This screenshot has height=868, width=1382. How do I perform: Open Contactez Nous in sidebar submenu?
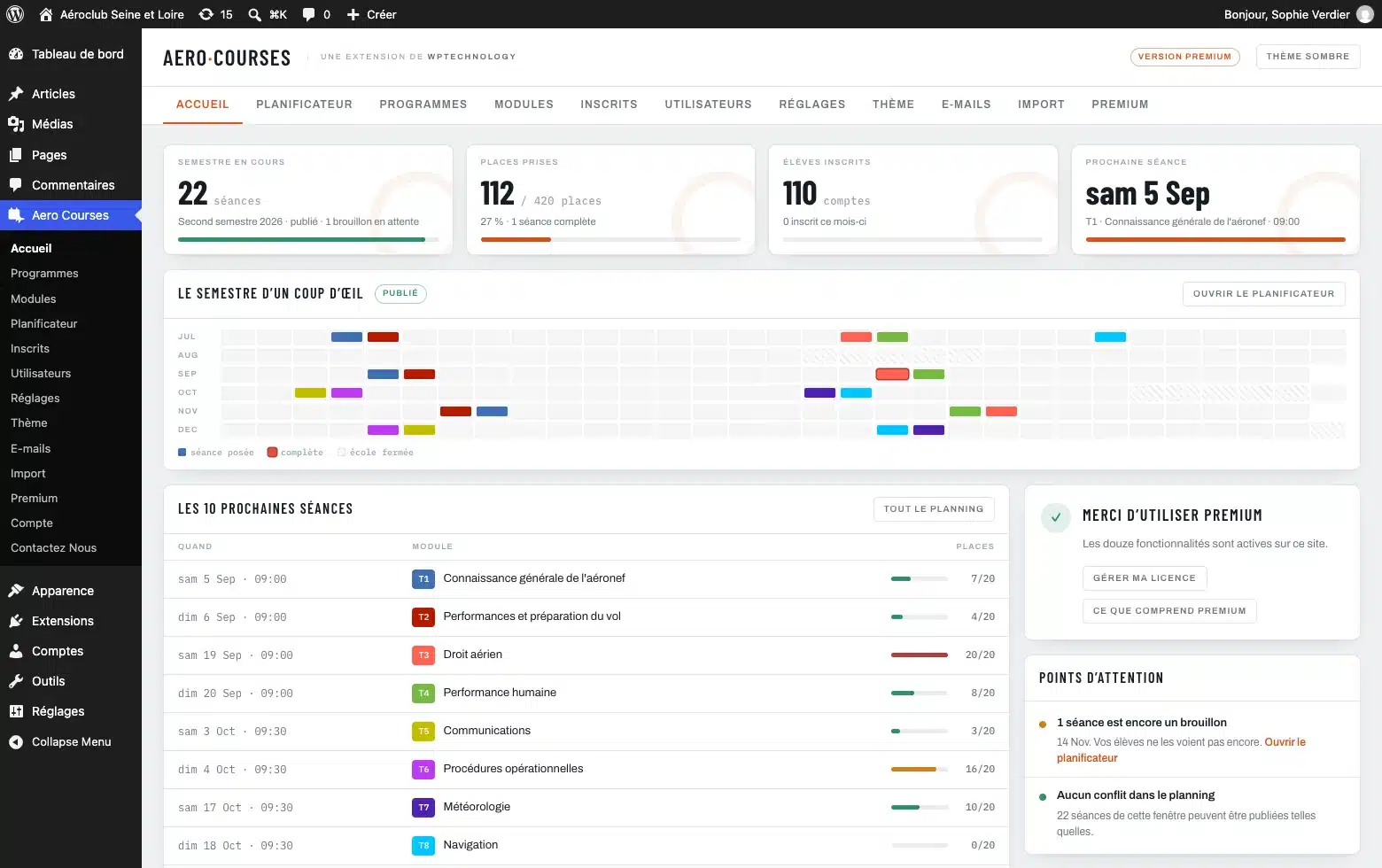pyautogui.click(x=54, y=548)
